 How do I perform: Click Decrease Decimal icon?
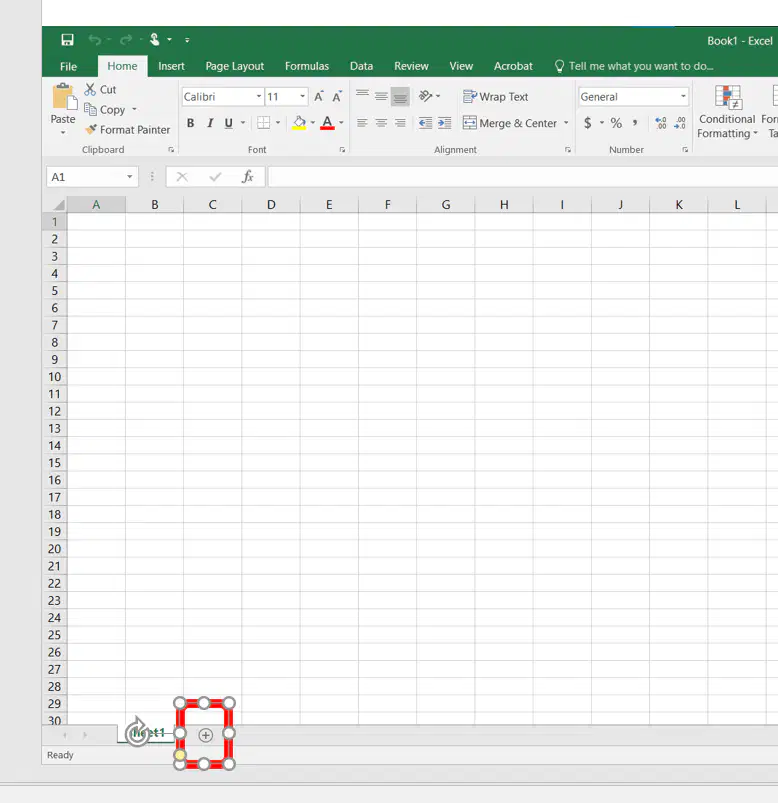click(680, 123)
